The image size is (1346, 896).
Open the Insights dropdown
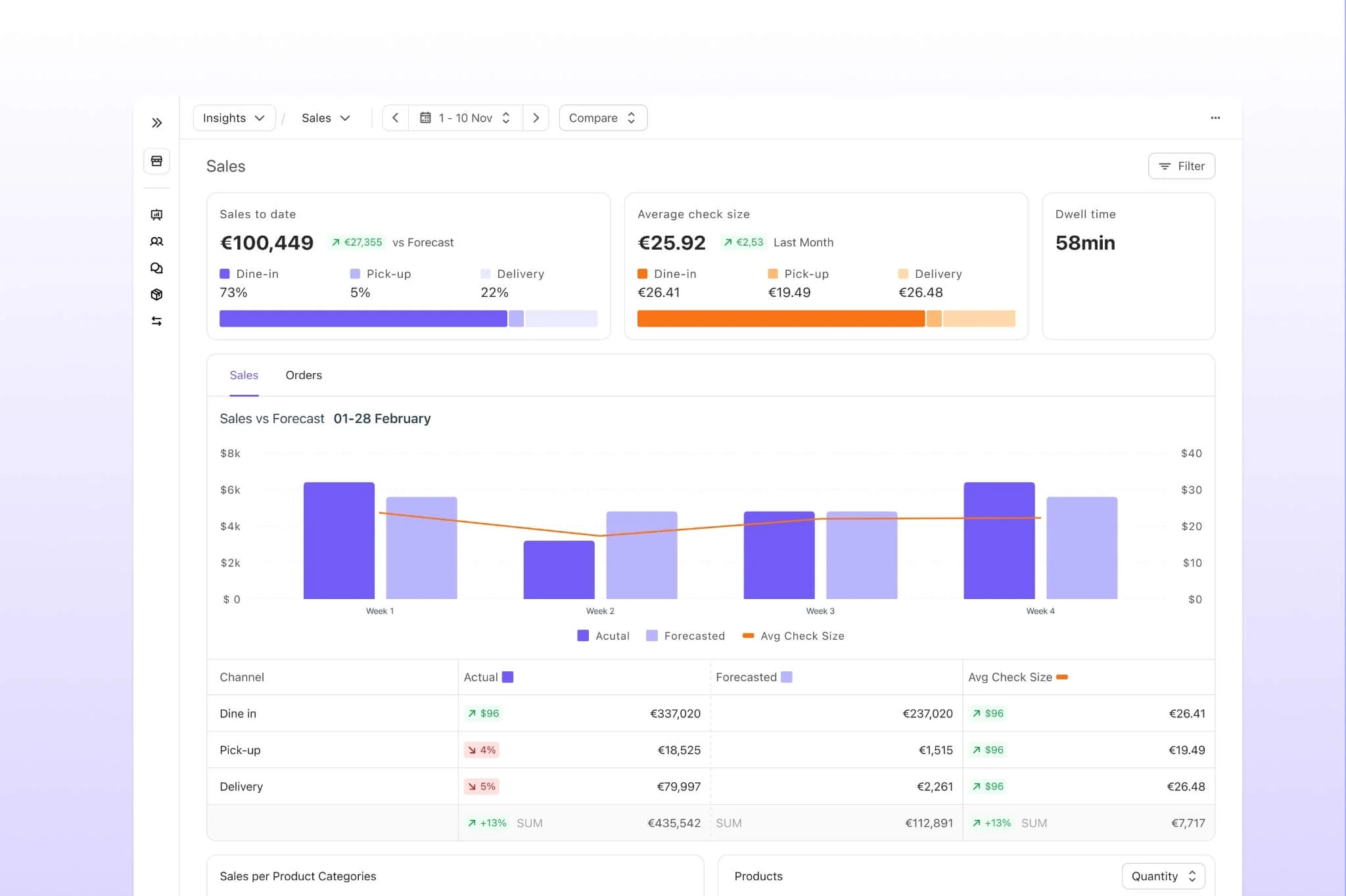coord(234,118)
